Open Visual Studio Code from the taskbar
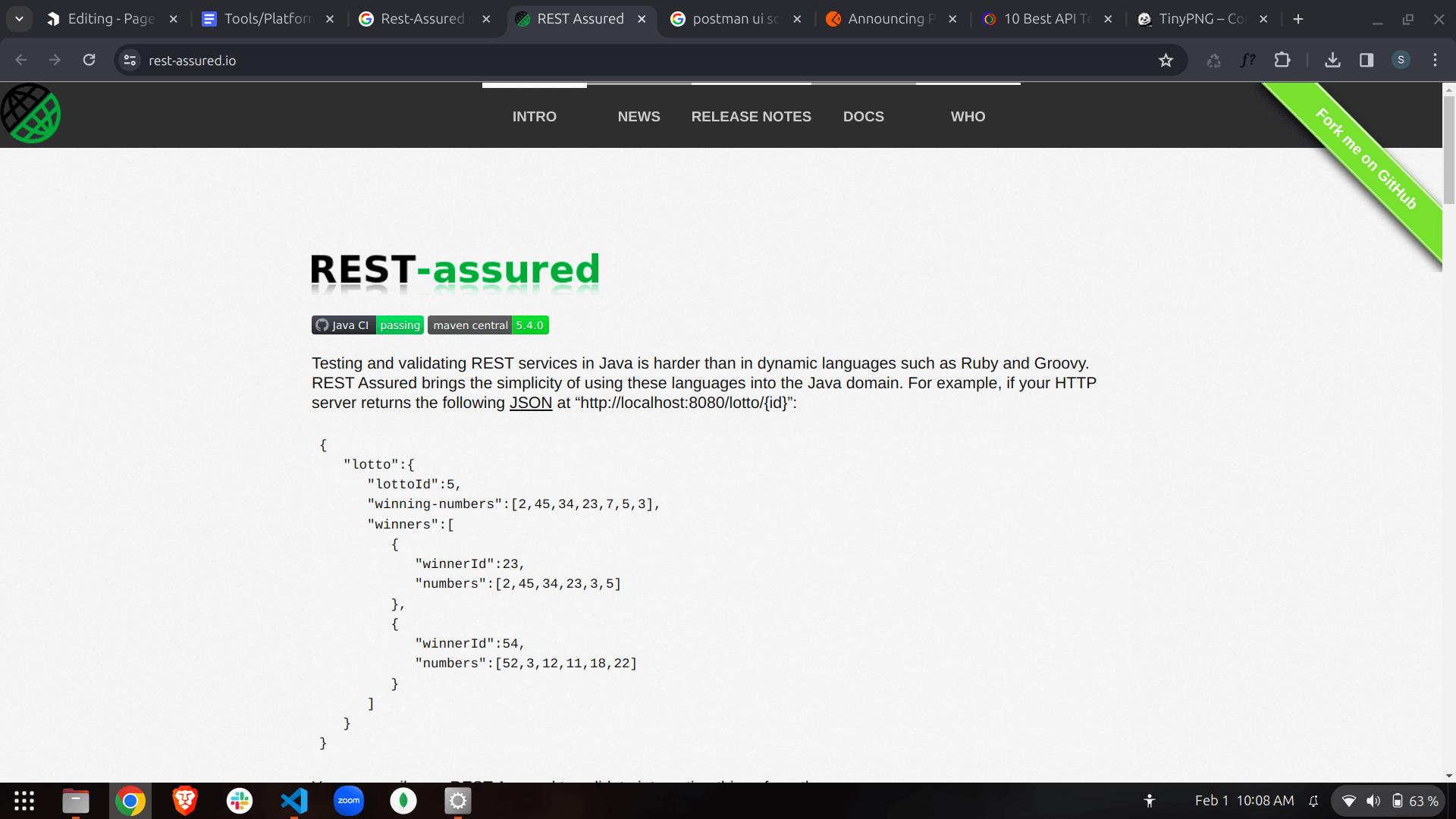This screenshot has width=1456, height=819. coord(294,800)
